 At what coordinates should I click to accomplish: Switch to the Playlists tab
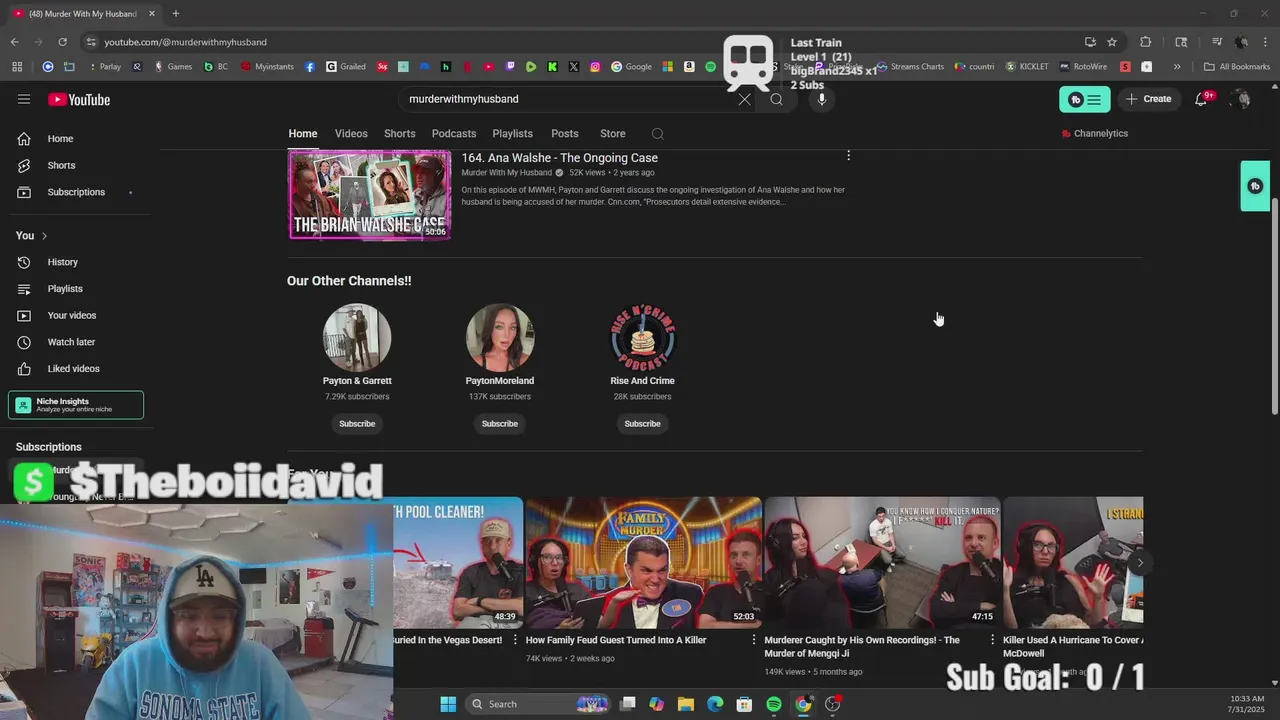[512, 134]
